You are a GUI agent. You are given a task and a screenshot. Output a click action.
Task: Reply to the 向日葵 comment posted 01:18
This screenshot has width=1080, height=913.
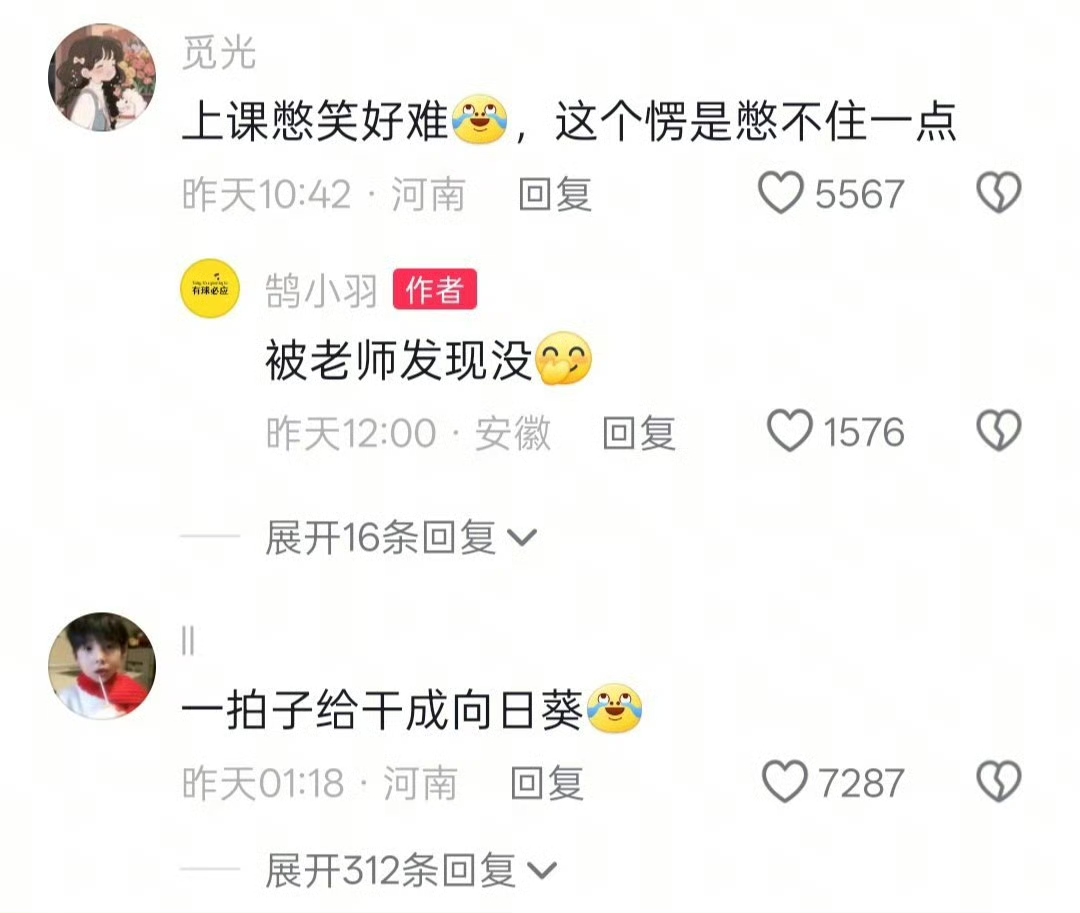pyautogui.click(x=547, y=784)
